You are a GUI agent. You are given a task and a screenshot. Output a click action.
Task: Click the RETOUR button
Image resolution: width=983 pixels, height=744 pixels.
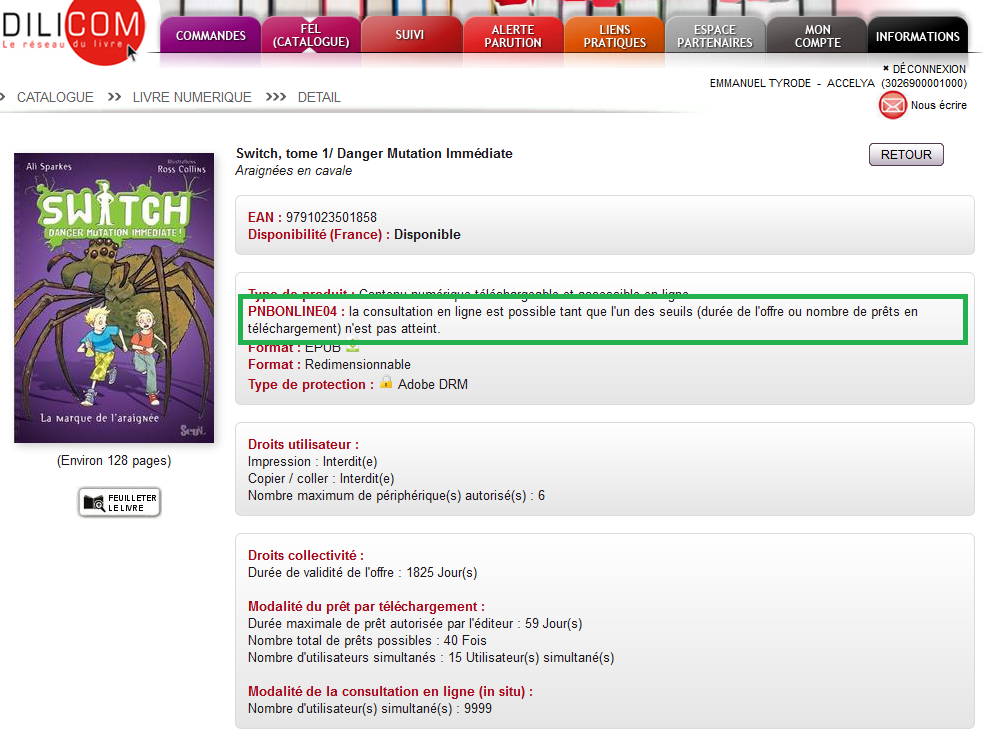tap(906, 155)
